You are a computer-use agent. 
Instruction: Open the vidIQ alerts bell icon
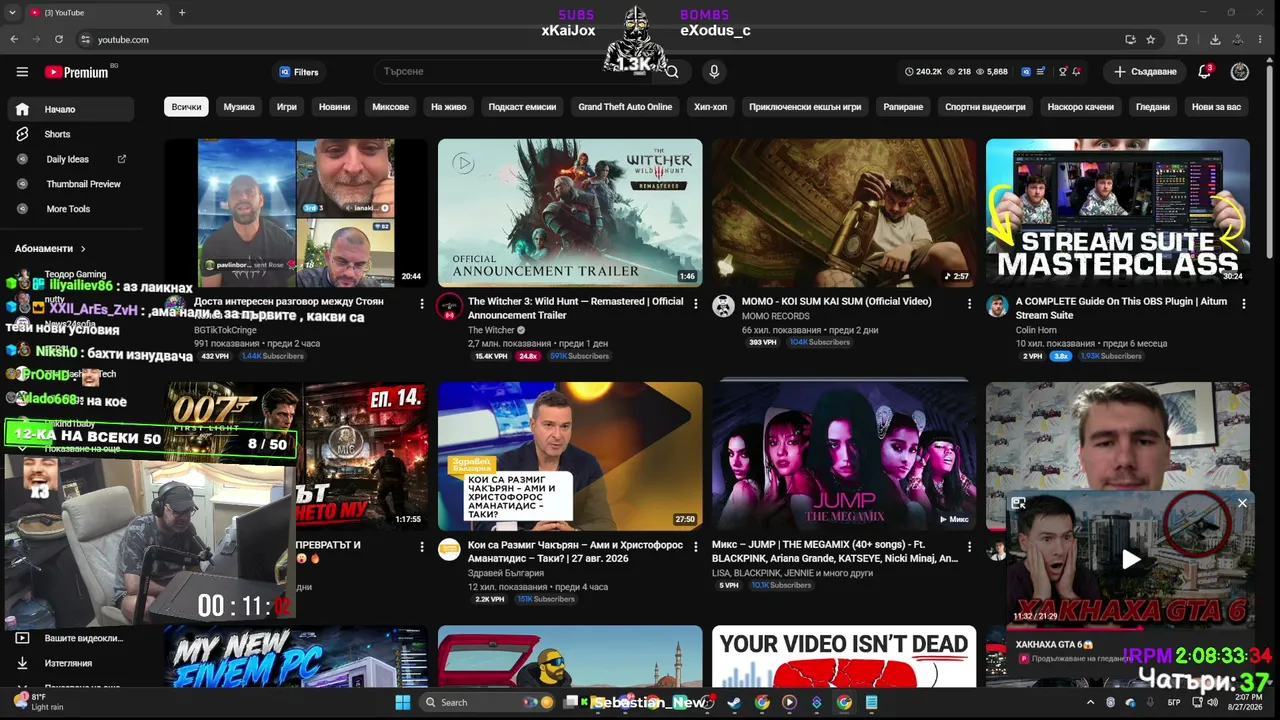1077,72
